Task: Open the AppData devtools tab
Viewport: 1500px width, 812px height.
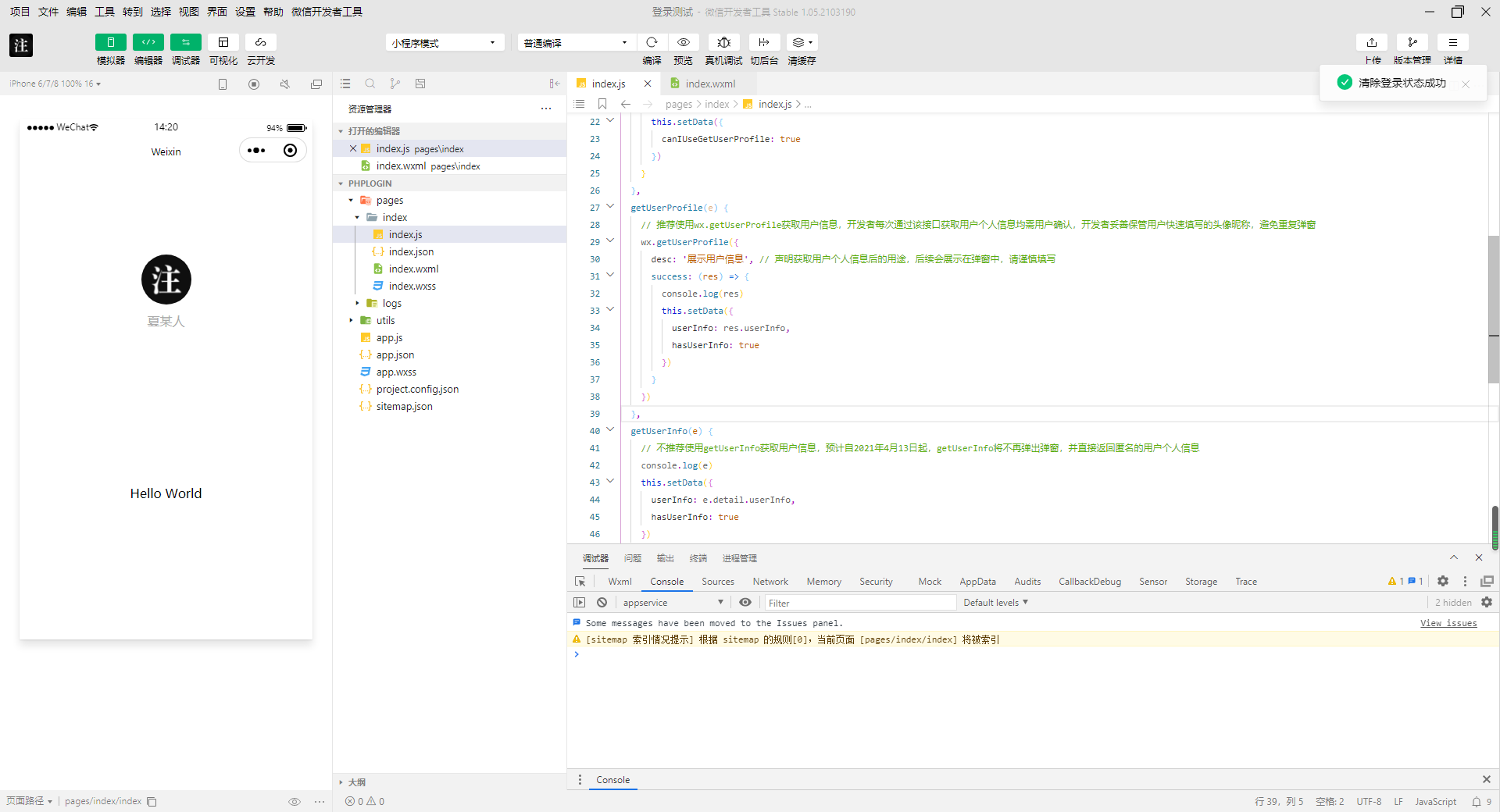Action: pyautogui.click(x=977, y=582)
